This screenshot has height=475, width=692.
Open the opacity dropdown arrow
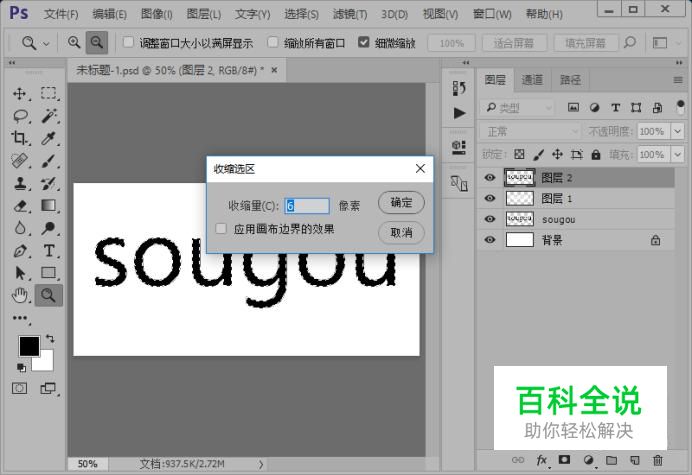click(677, 131)
